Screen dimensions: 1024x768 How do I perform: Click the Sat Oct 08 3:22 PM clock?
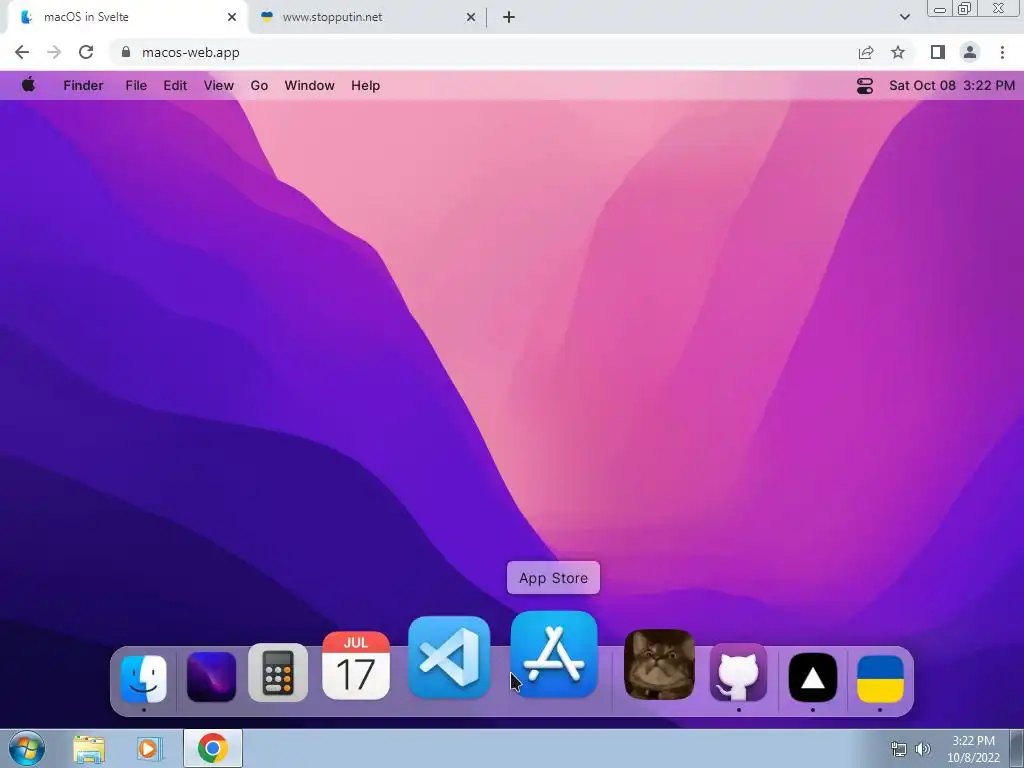tap(952, 86)
